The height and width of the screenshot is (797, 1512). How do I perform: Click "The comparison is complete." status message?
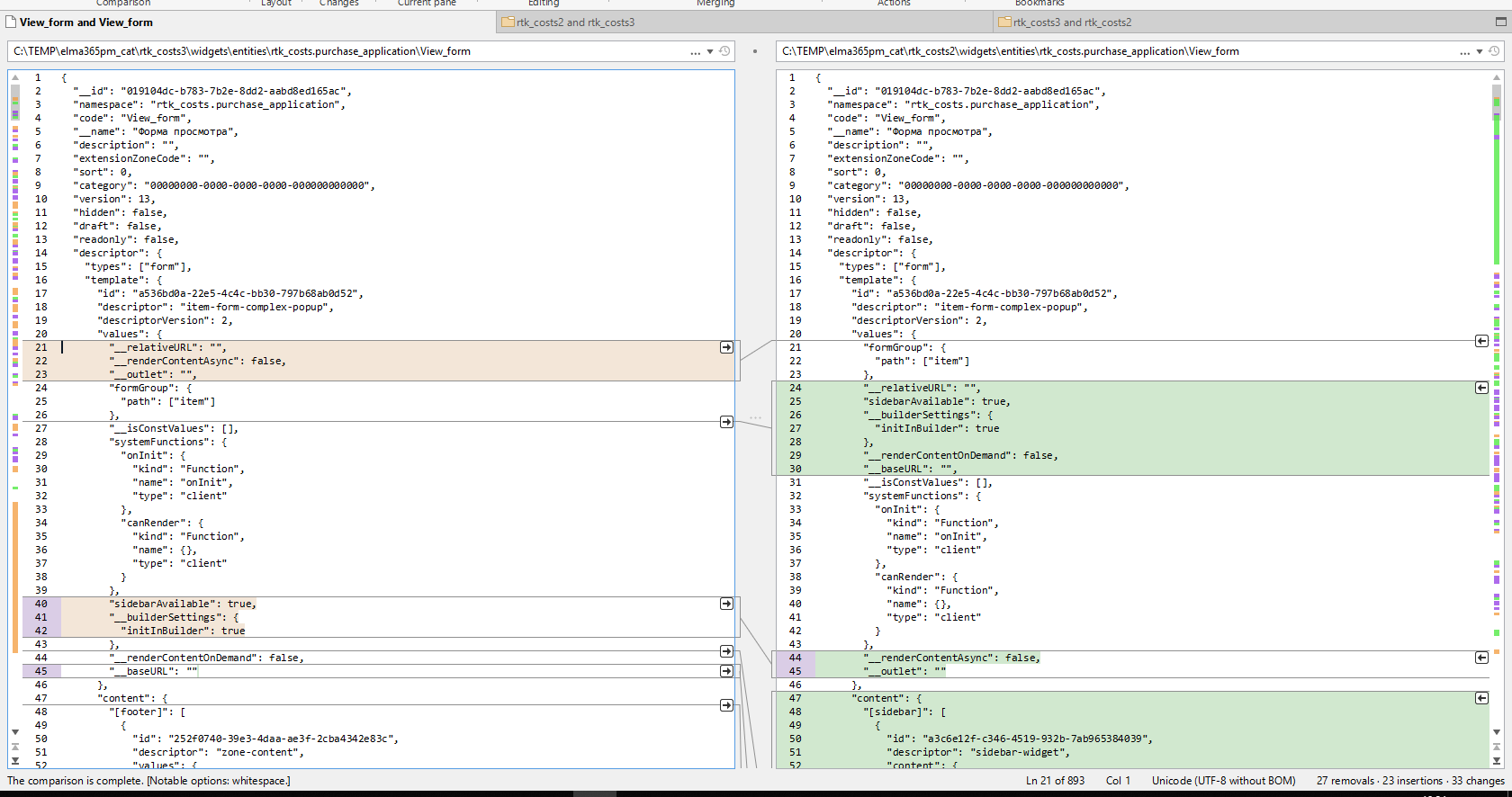(75, 781)
